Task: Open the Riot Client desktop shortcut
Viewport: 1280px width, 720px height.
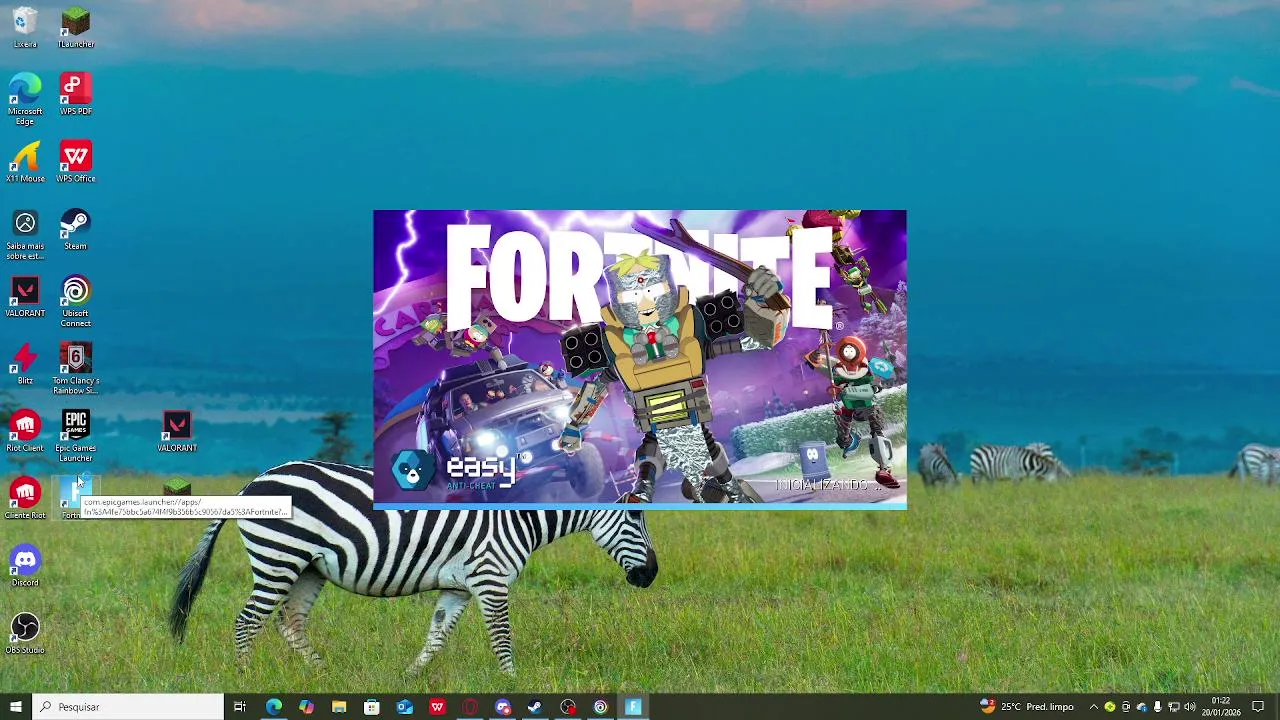Action: tap(25, 431)
